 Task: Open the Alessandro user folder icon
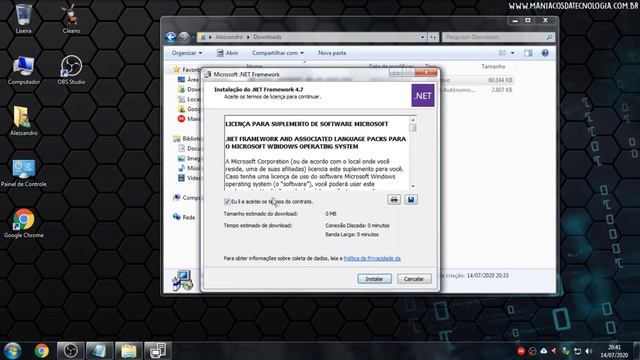click(24, 121)
